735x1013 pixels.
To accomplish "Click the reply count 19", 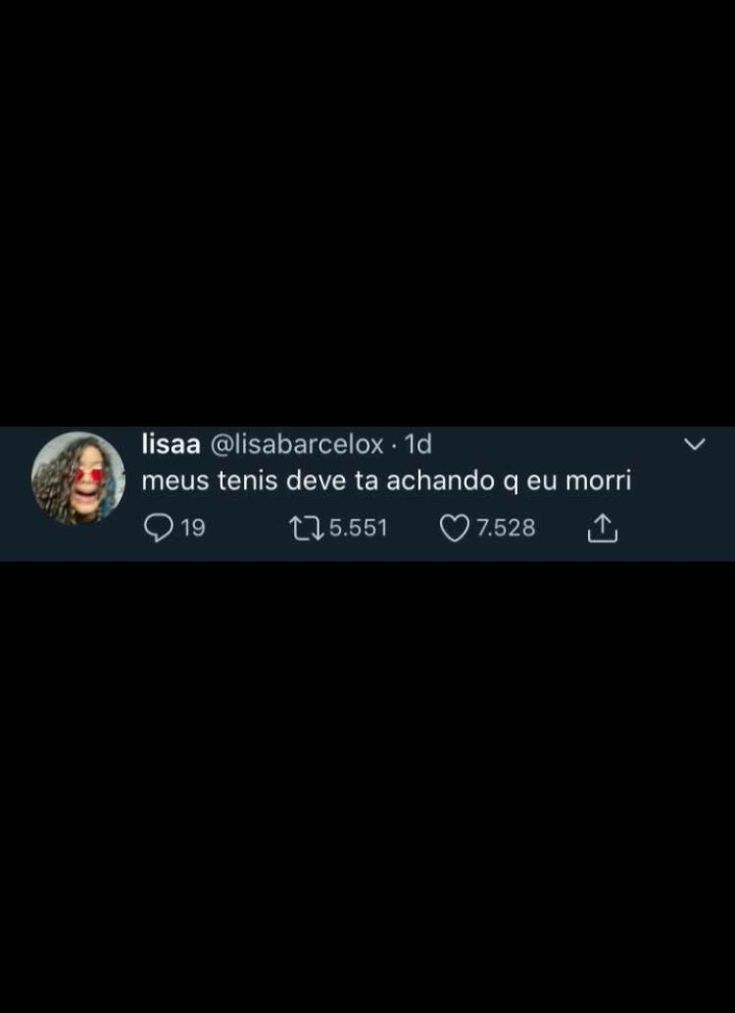I will [192, 528].
